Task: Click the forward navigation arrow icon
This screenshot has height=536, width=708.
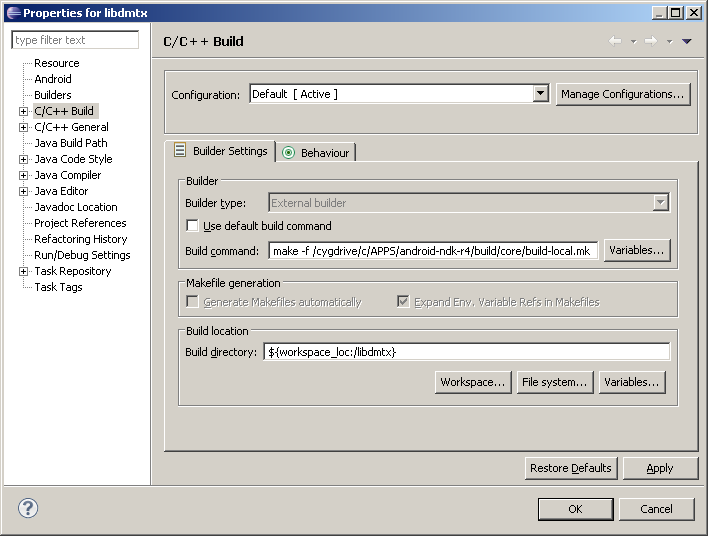Action: (651, 41)
